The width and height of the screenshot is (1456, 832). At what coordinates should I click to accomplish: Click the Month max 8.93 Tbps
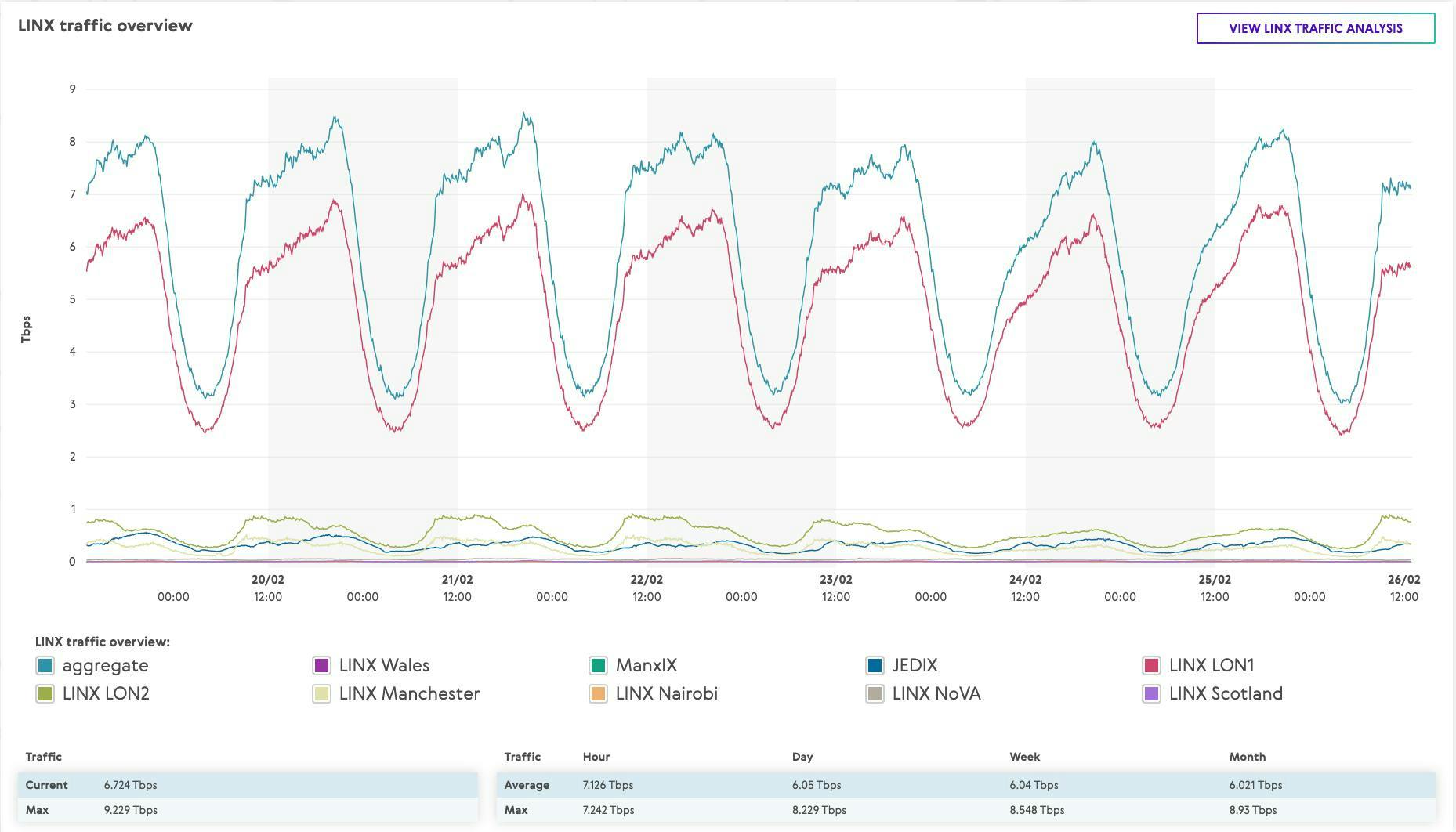[1253, 810]
